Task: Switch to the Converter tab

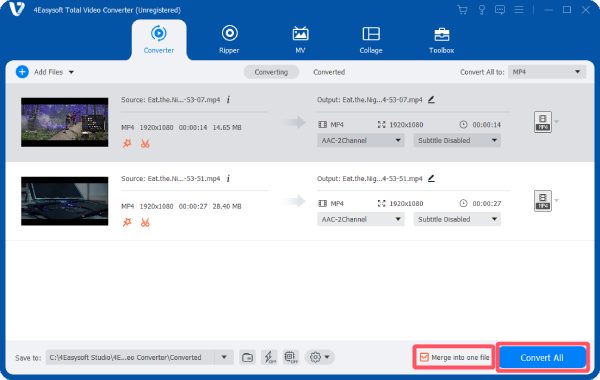Action: (159, 39)
